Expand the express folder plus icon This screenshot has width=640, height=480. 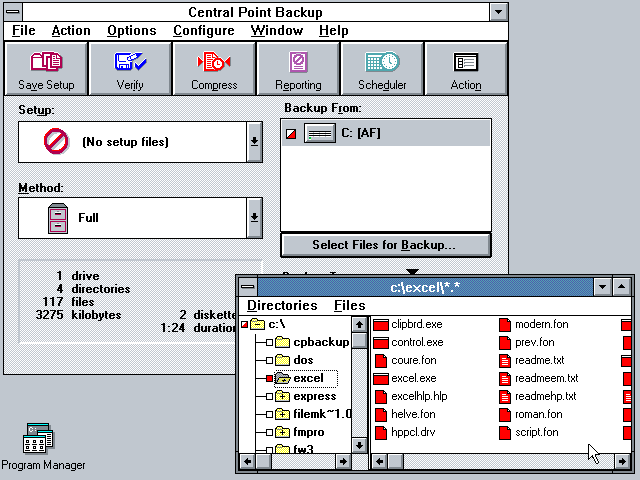(282, 396)
